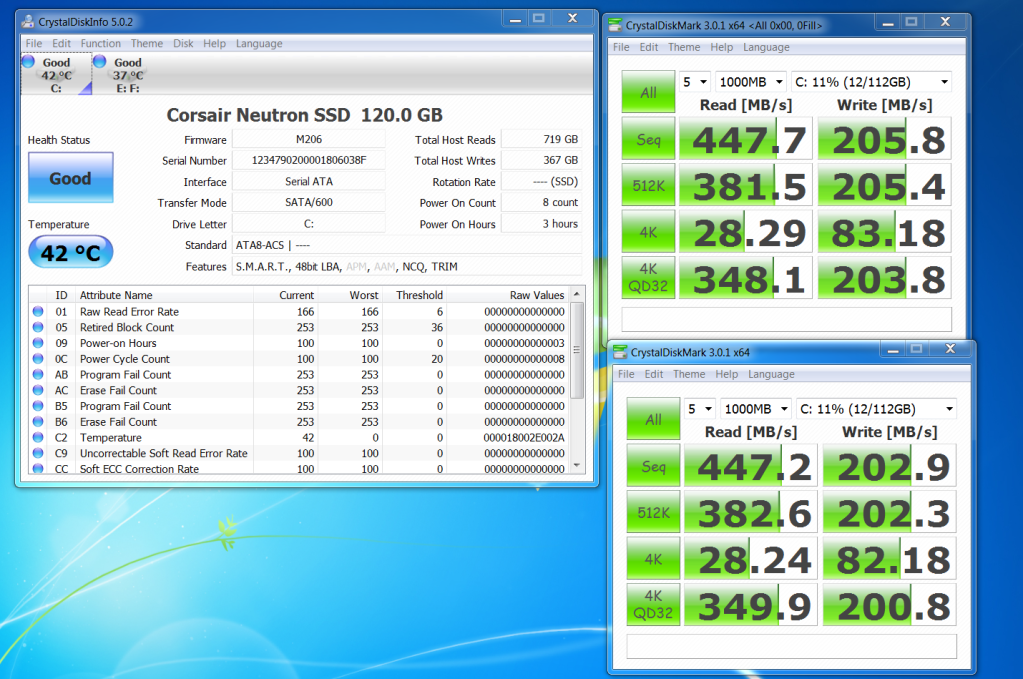Click the status circle for Raw Read Error Rate
Viewport: 1023px width, 679px height.
point(38,312)
